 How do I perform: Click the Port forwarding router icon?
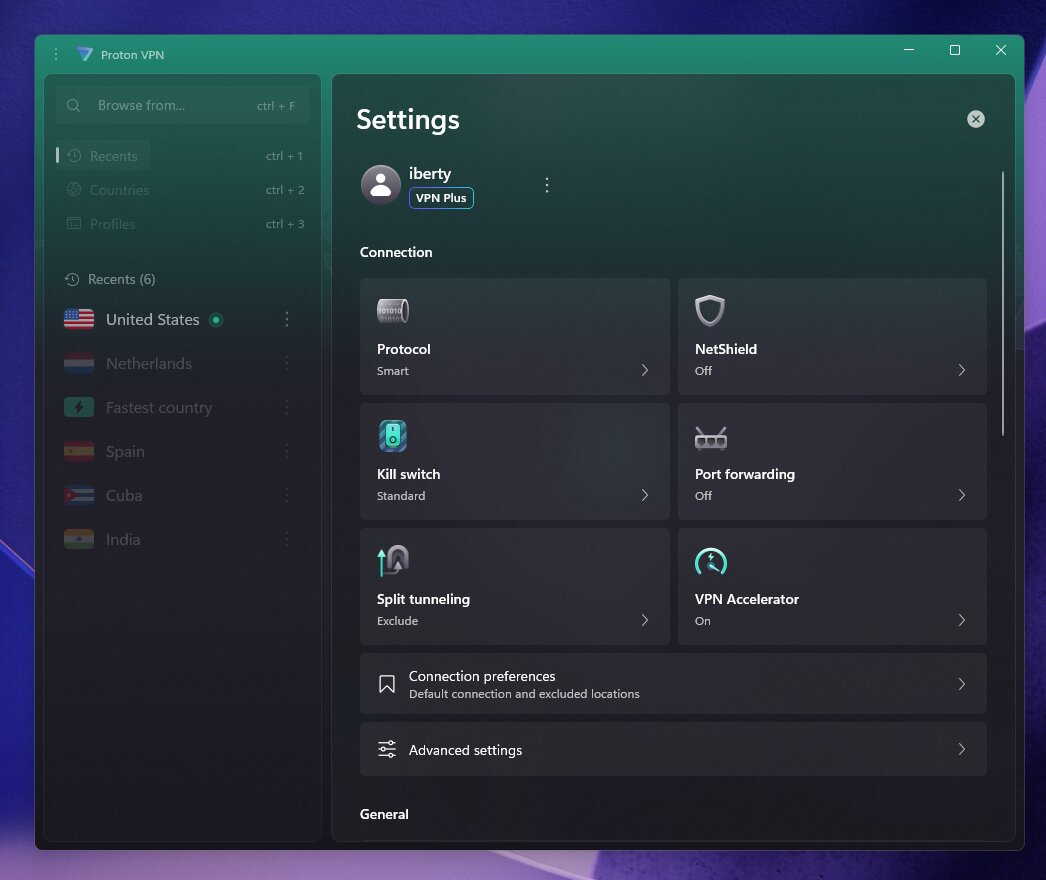[x=710, y=438]
